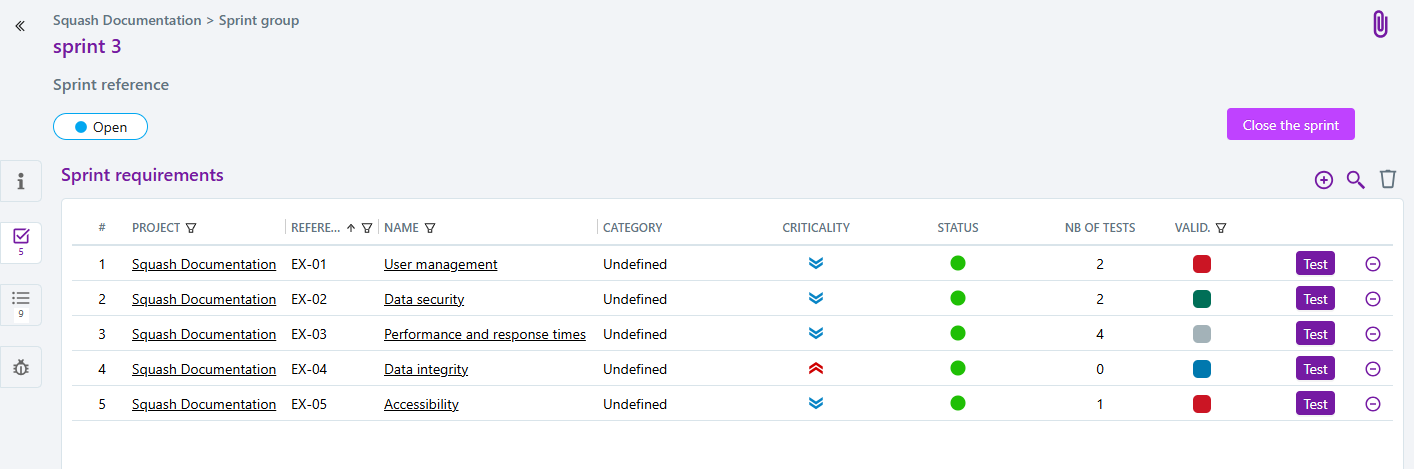1414x469 pixels.
Task: Click Test button for Data security row
Action: (x=1315, y=299)
